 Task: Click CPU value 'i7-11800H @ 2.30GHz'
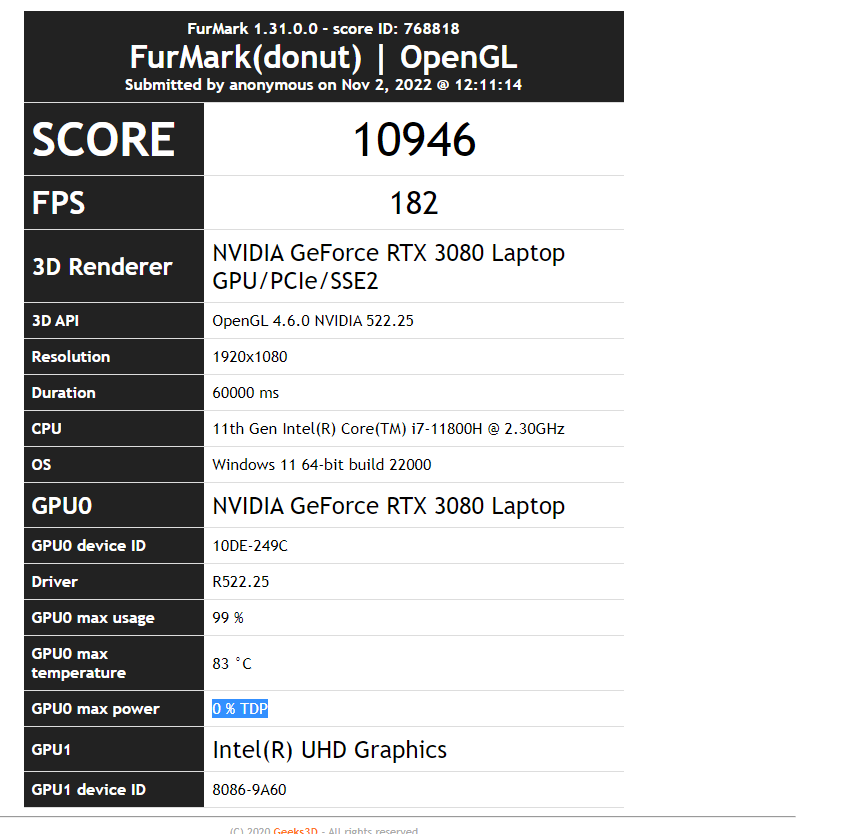click(488, 429)
